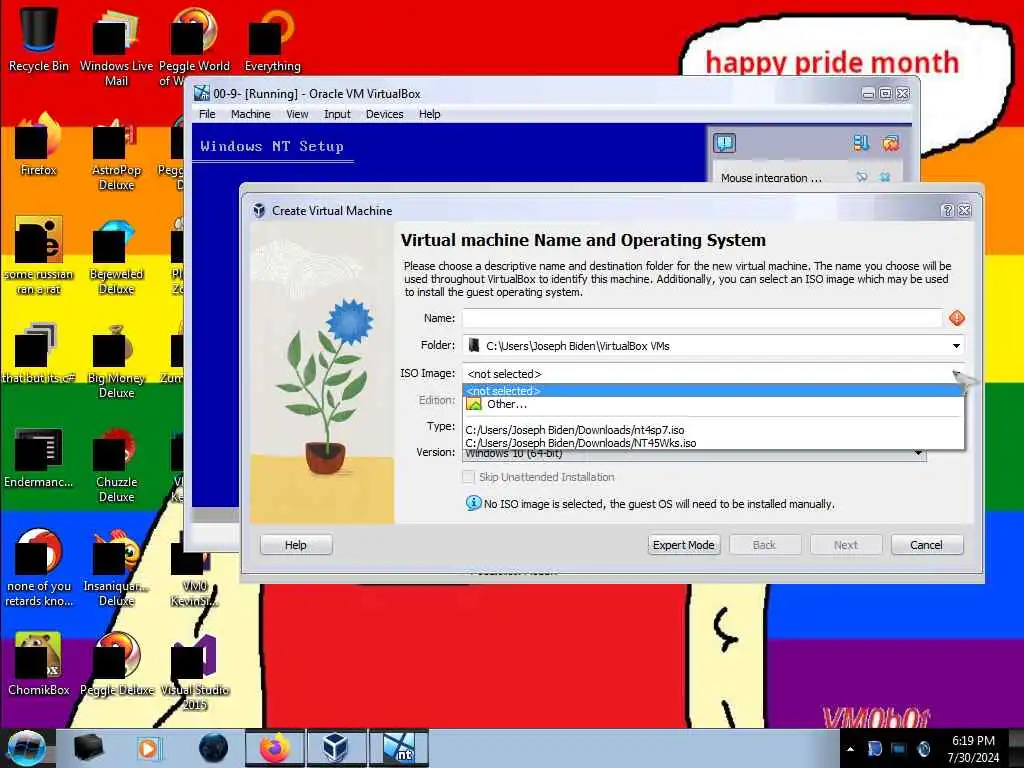Open 'some russian ran a rat' icon

(39, 256)
